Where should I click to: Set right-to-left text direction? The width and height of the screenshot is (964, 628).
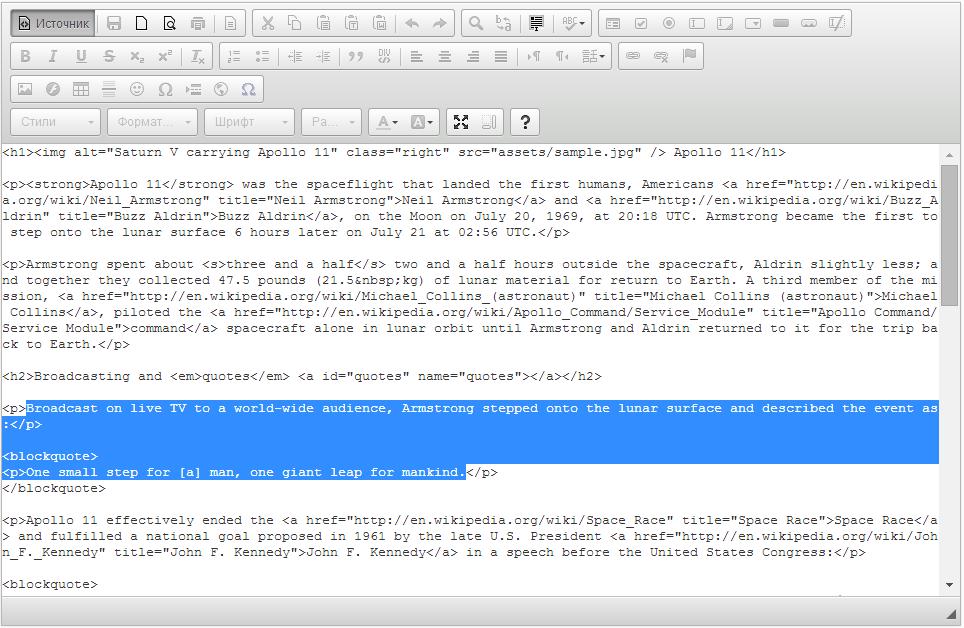tap(561, 56)
